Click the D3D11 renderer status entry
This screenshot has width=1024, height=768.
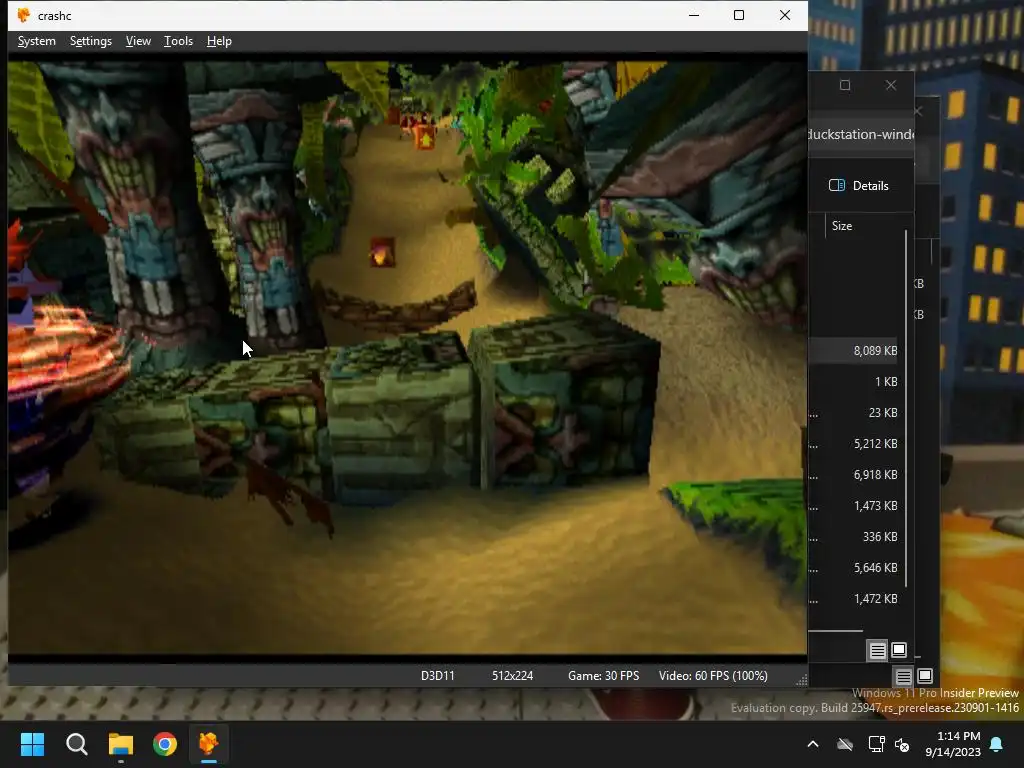[x=438, y=676]
